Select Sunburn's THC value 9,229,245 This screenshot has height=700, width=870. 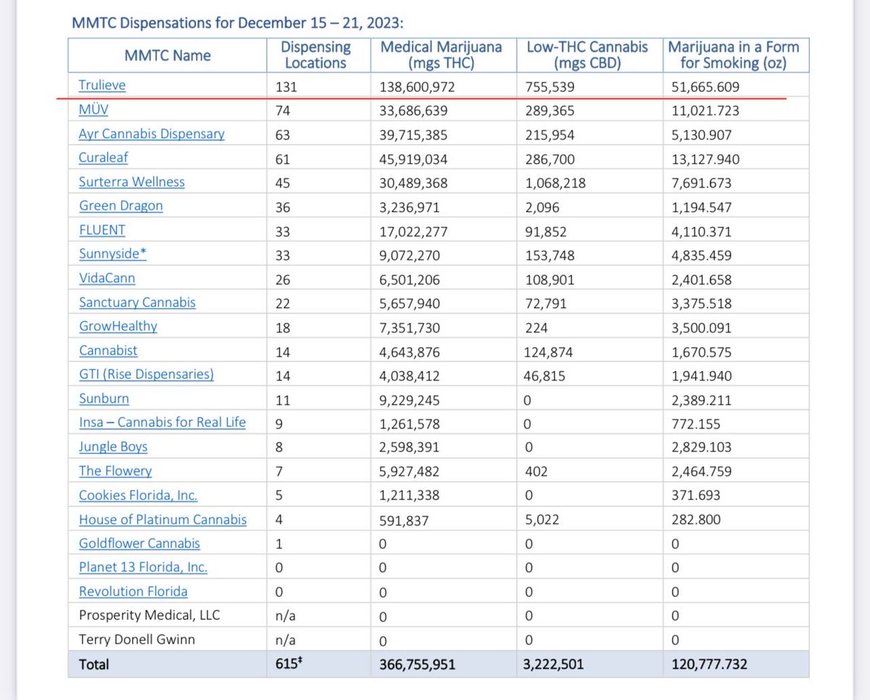coord(409,400)
